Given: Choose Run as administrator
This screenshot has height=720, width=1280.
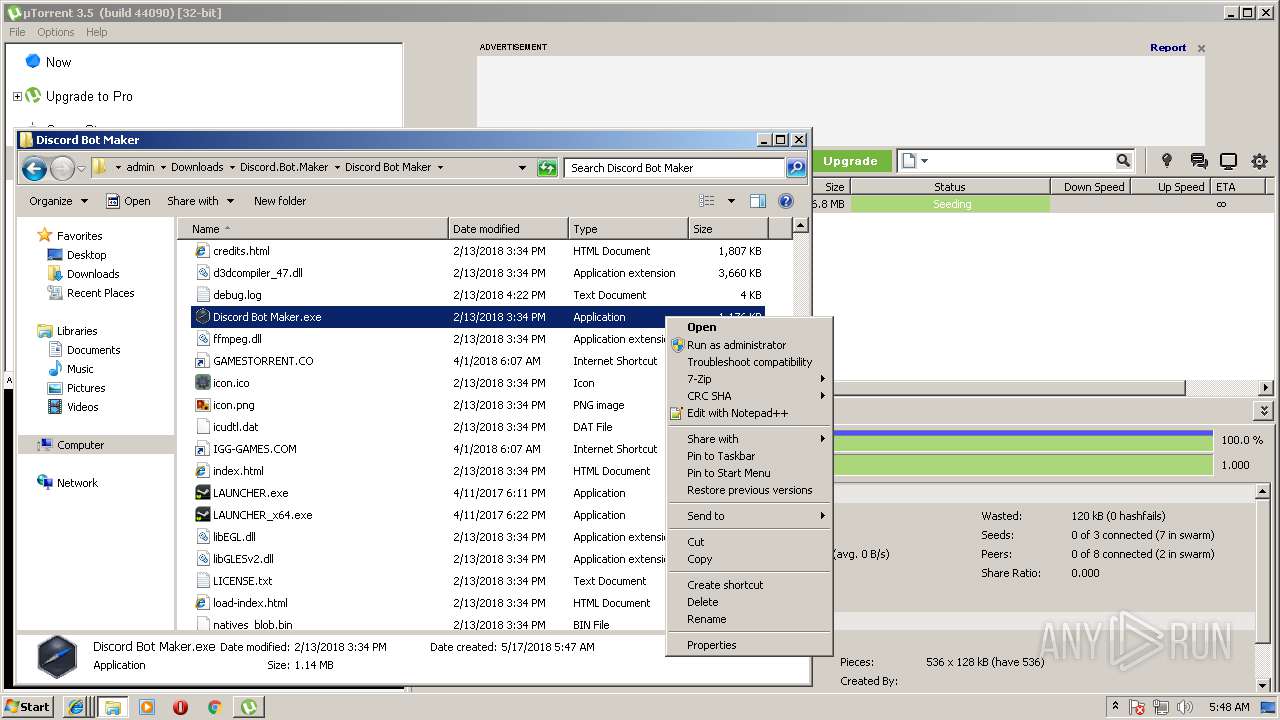Looking at the screenshot, I should click(736, 345).
